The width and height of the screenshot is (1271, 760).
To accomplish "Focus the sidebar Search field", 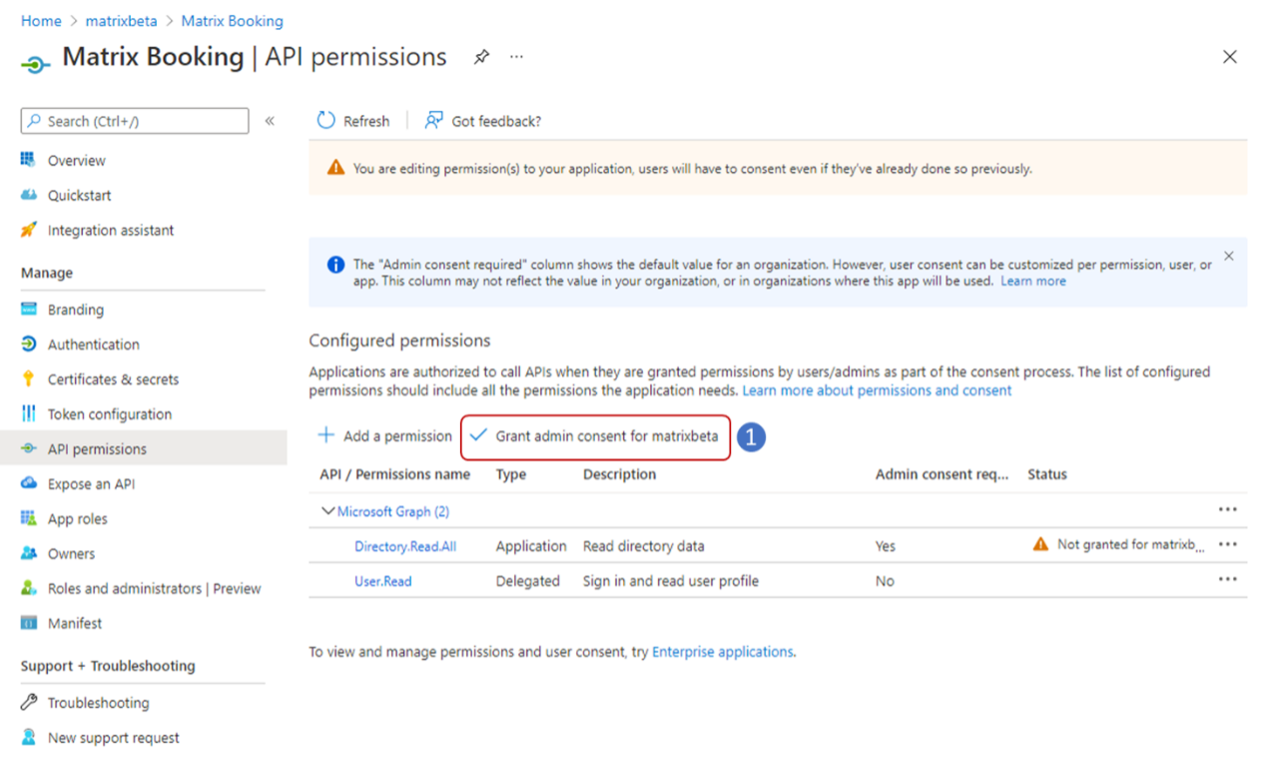I will click(135, 121).
